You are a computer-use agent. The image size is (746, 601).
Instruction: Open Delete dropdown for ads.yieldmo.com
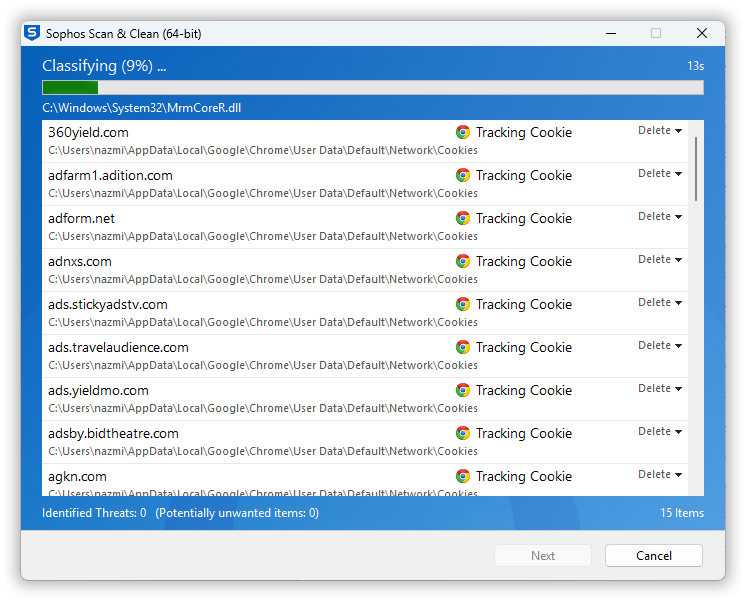(x=660, y=388)
